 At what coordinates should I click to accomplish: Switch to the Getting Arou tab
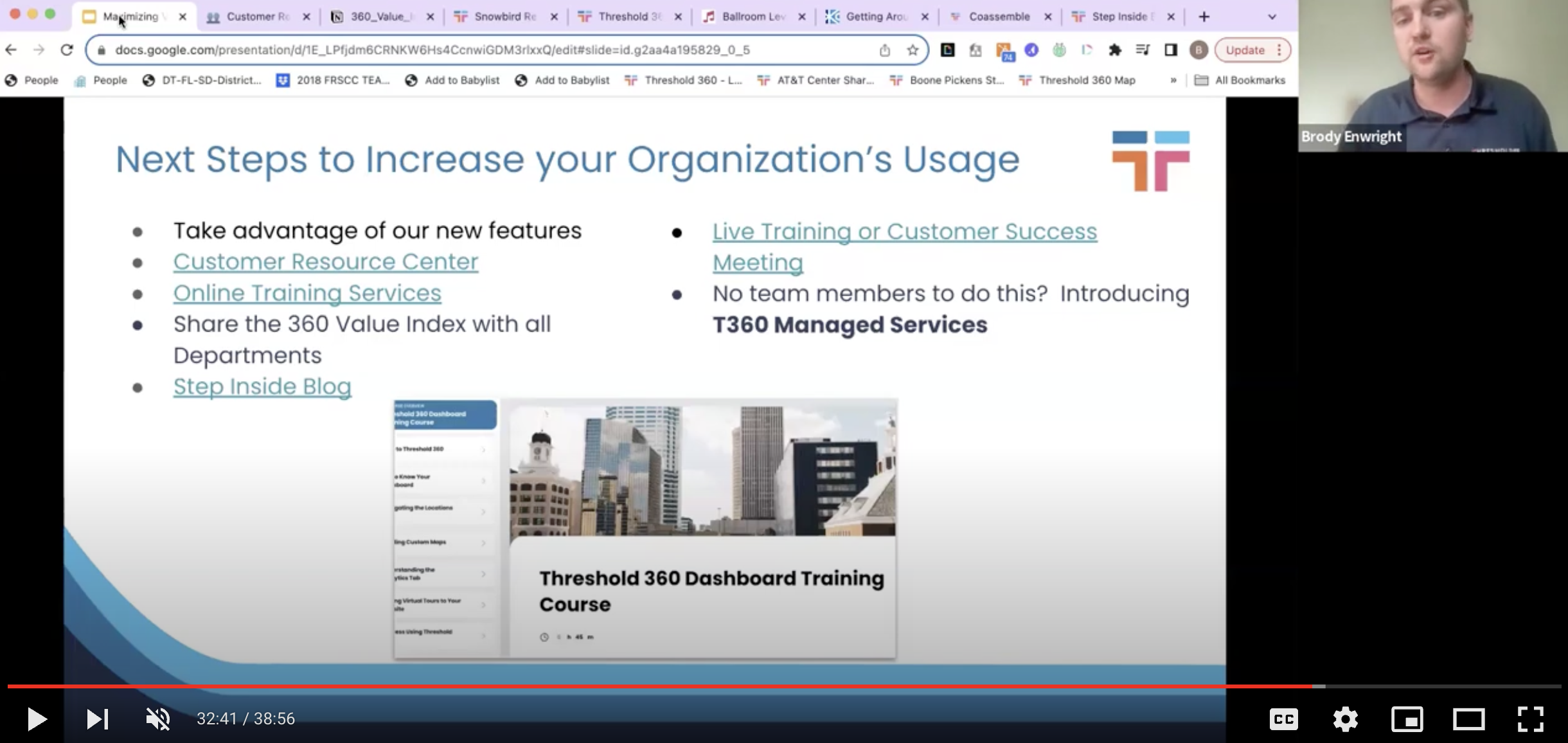[875, 17]
